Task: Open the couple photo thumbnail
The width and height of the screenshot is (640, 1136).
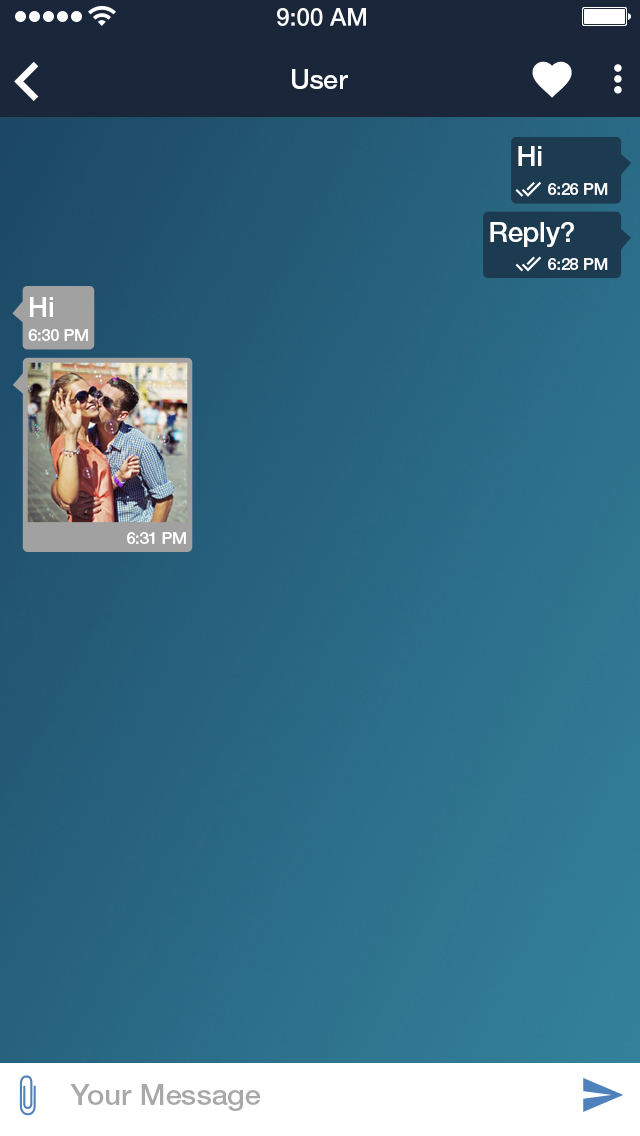Action: (107, 442)
